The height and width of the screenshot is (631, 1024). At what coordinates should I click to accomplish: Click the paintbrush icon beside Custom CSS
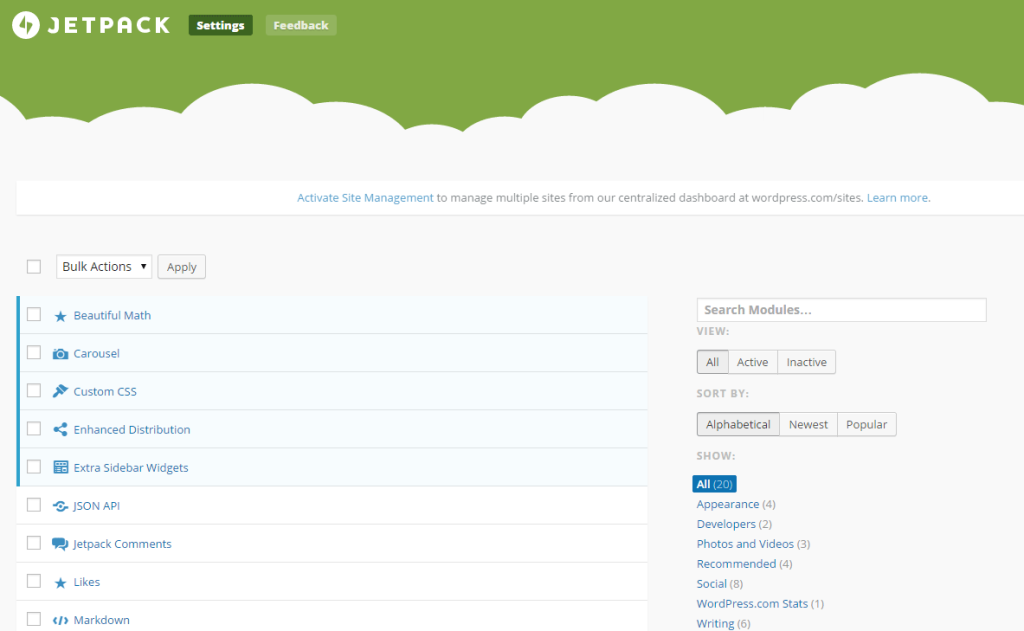pyautogui.click(x=61, y=391)
